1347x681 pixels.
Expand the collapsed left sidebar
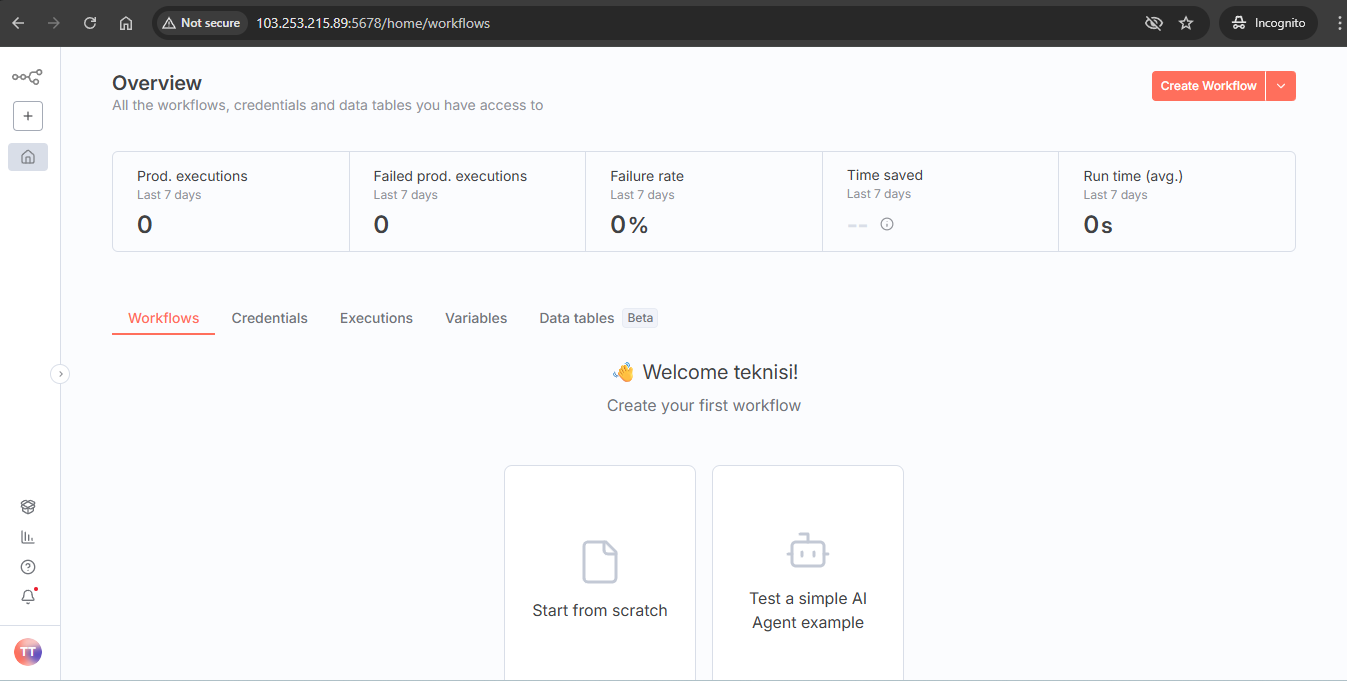coord(60,374)
